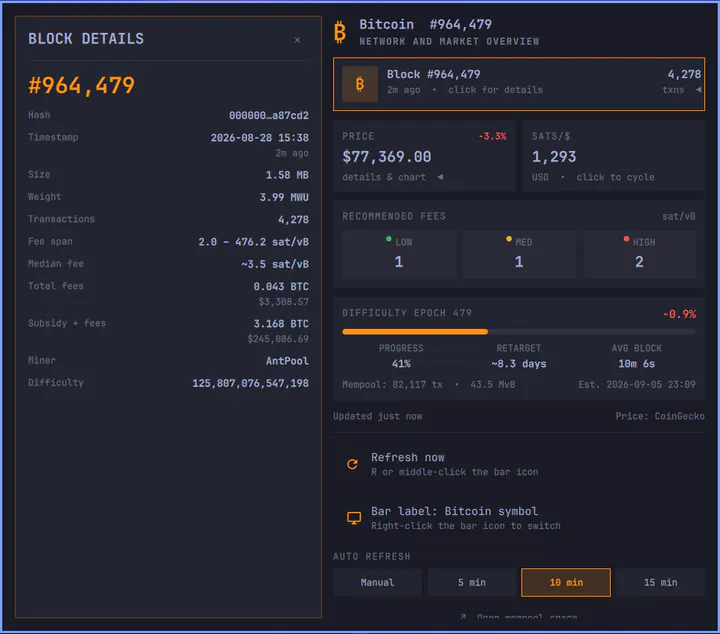Click the arrow next to txns
Image resolution: width=720 pixels, height=634 pixels.
point(698,90)
